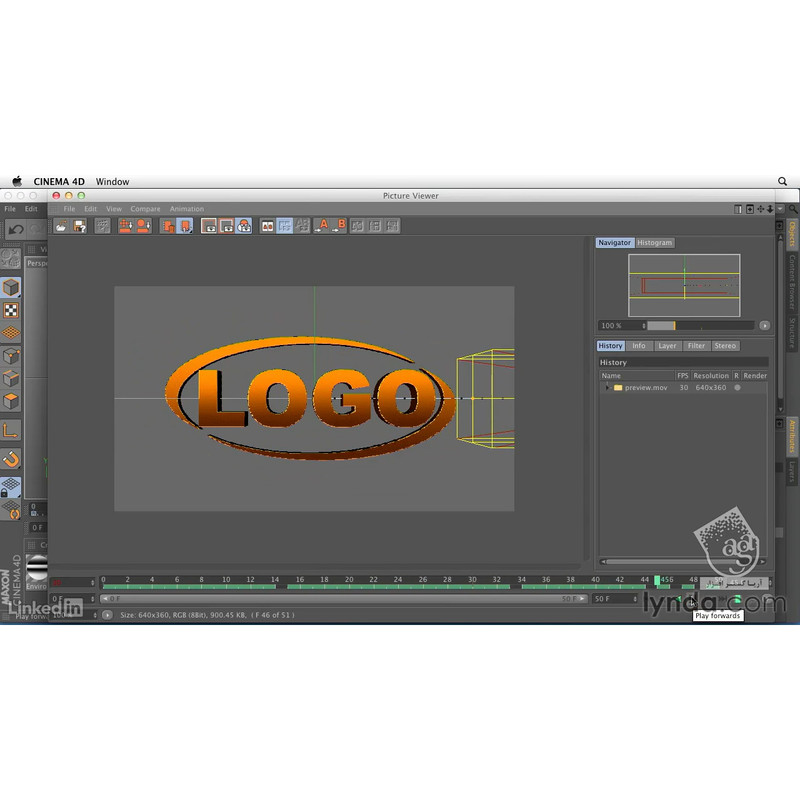Screen dimensions: 800x800
Task: Open the Compare menu in Picture Viewer
Action: pos(145,209)
